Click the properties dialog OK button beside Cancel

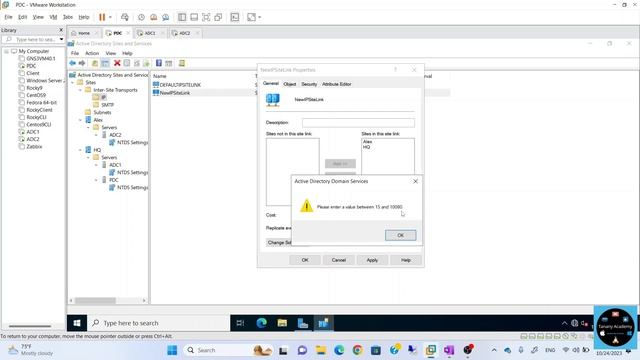point(305,260)
